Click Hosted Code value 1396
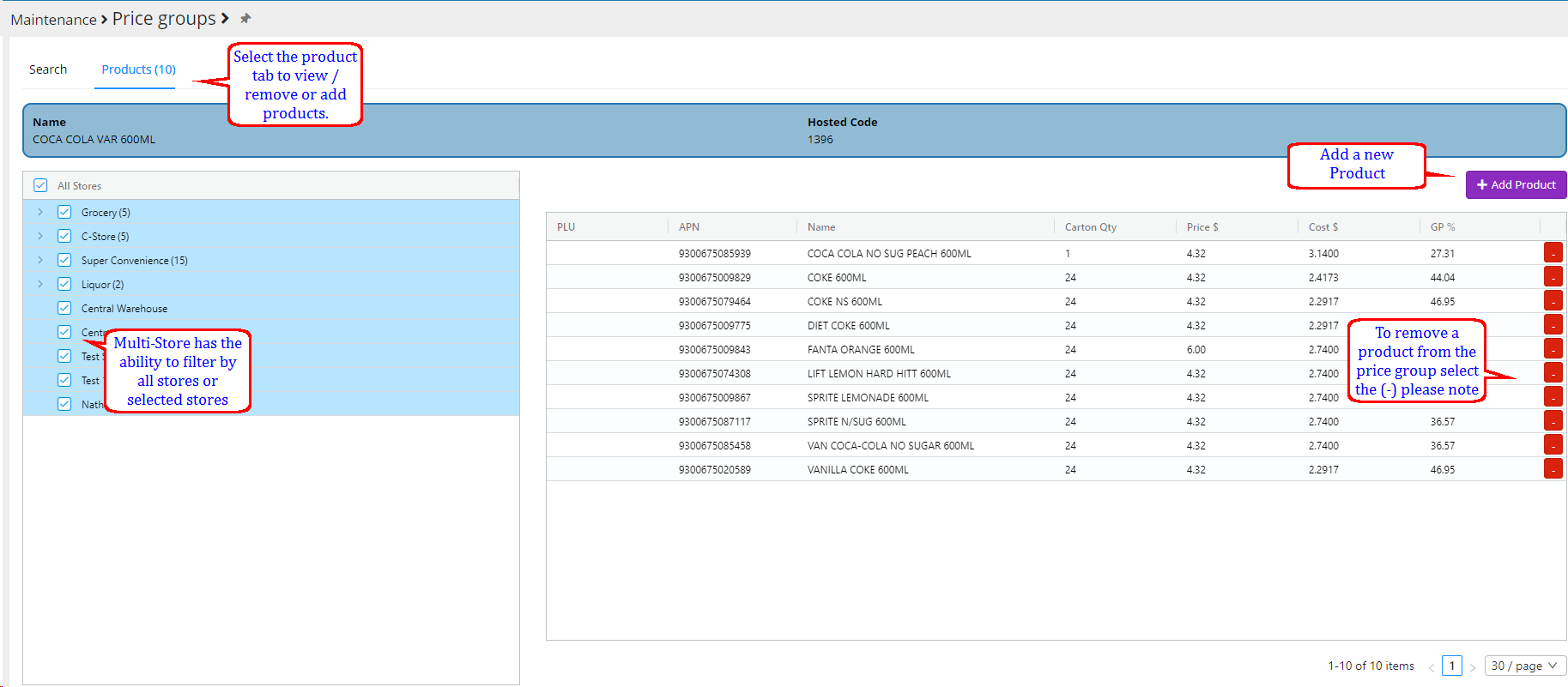Image resolution: width=1568 pixels, height=687 pixels. tap(820, 139)
